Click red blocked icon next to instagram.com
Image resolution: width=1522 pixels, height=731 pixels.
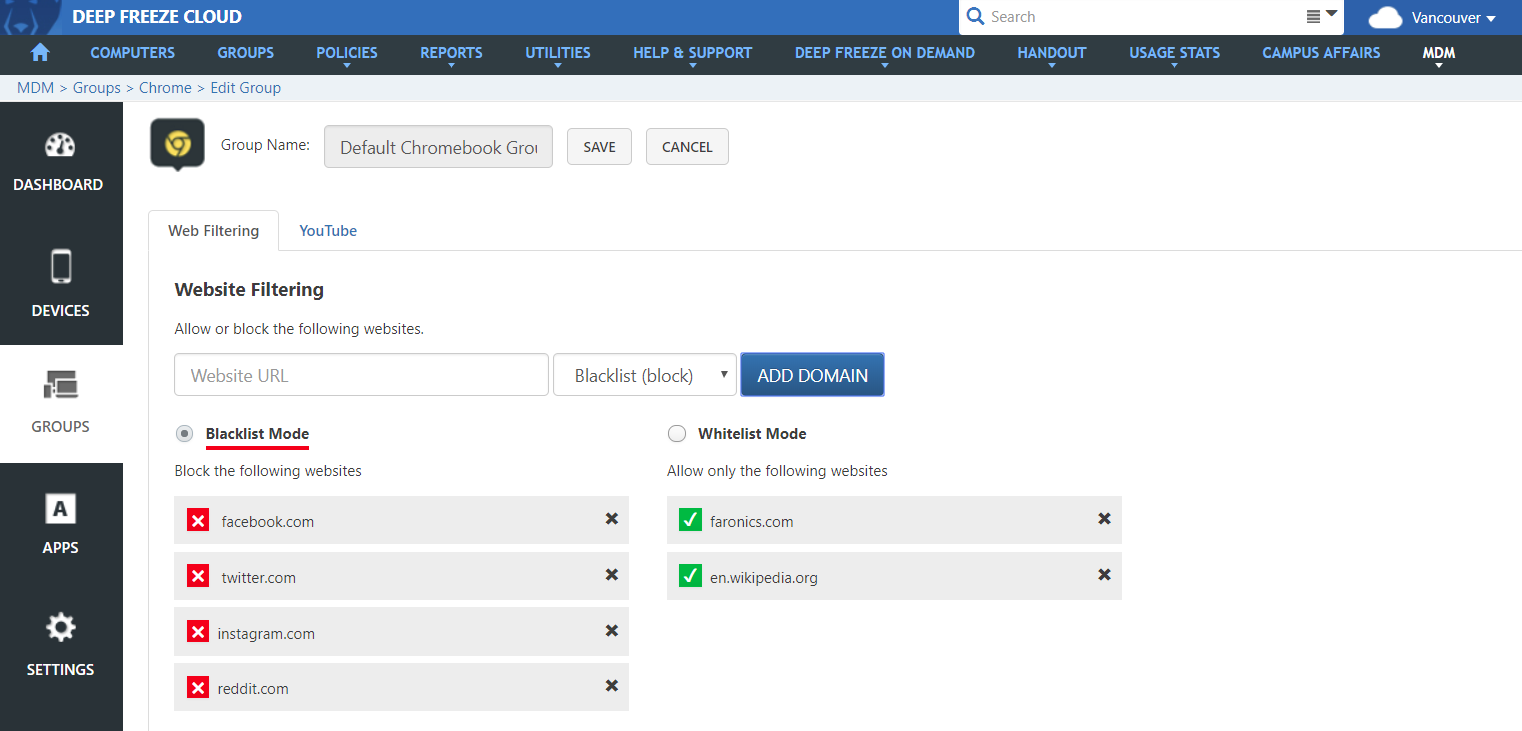pyautogui.click(x=198, y=632)
